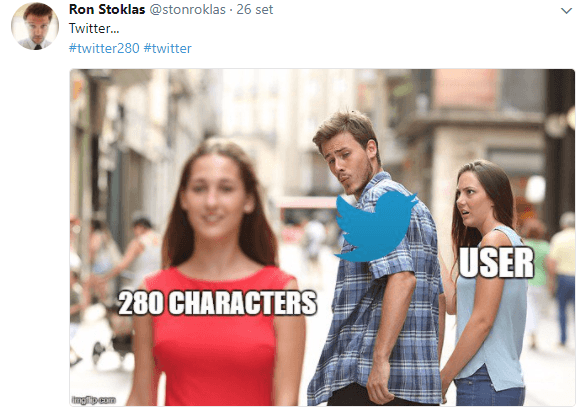Click the blue Twitter bird logo in the meme

[375, 226]
